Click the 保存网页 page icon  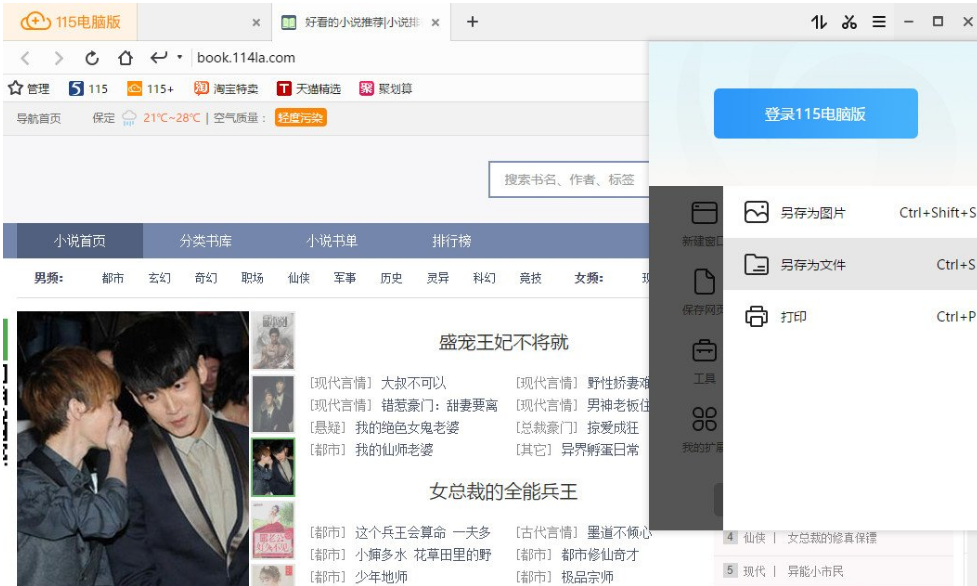[x=704, y=282]
